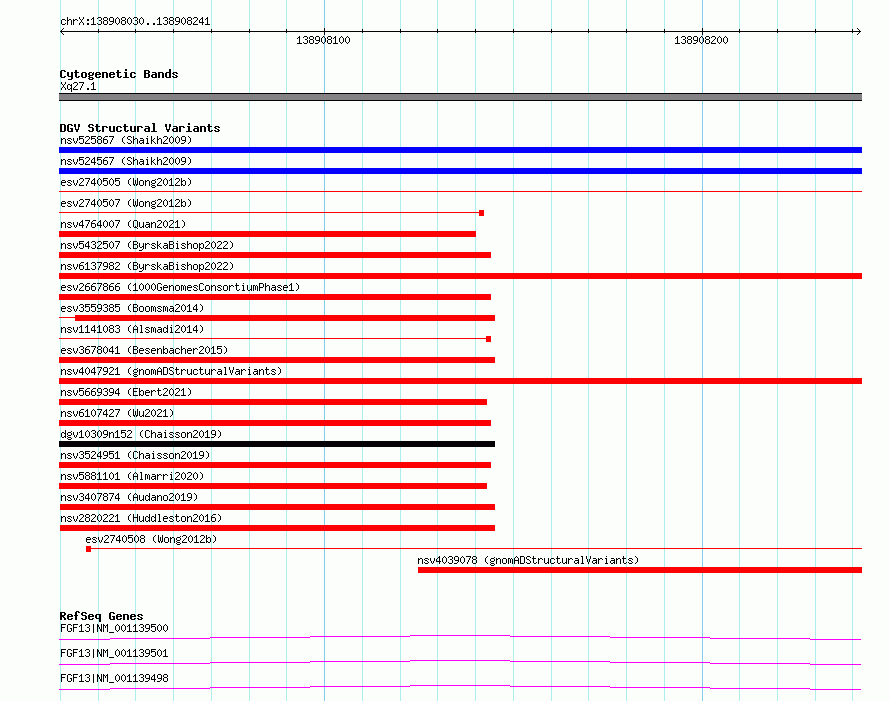Viewport: 890px width, 701px height.
Task: Open nsv6107427 (Wu2021) label
Action: click(117, 413)
